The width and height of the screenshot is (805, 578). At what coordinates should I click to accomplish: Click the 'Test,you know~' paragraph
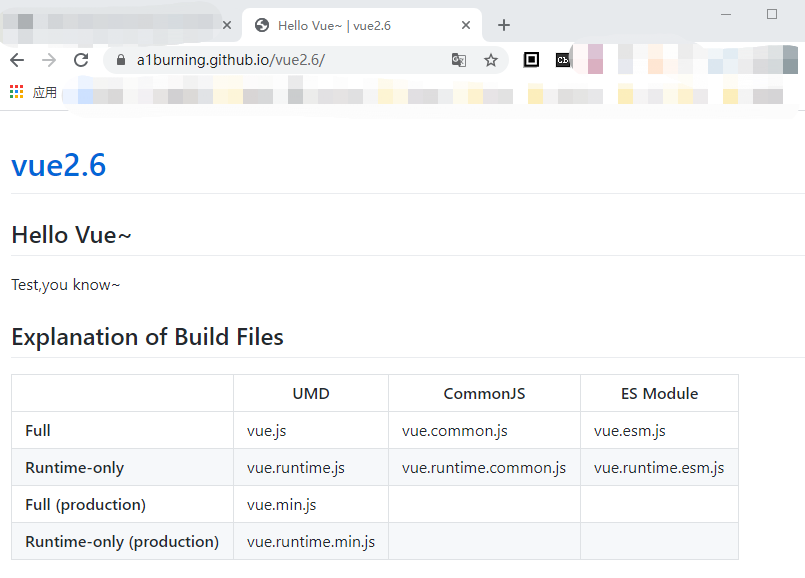[x=66, y=285]
